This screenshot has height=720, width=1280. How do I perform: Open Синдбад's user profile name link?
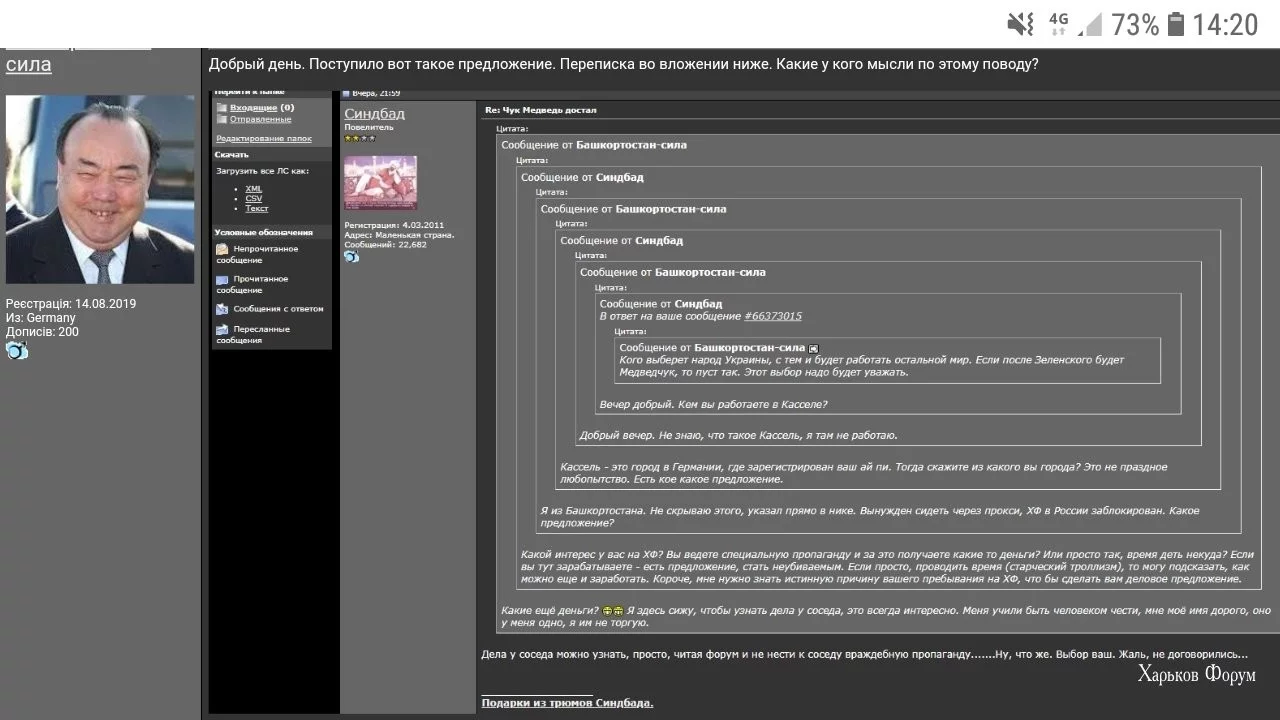[x=374, y=114]
